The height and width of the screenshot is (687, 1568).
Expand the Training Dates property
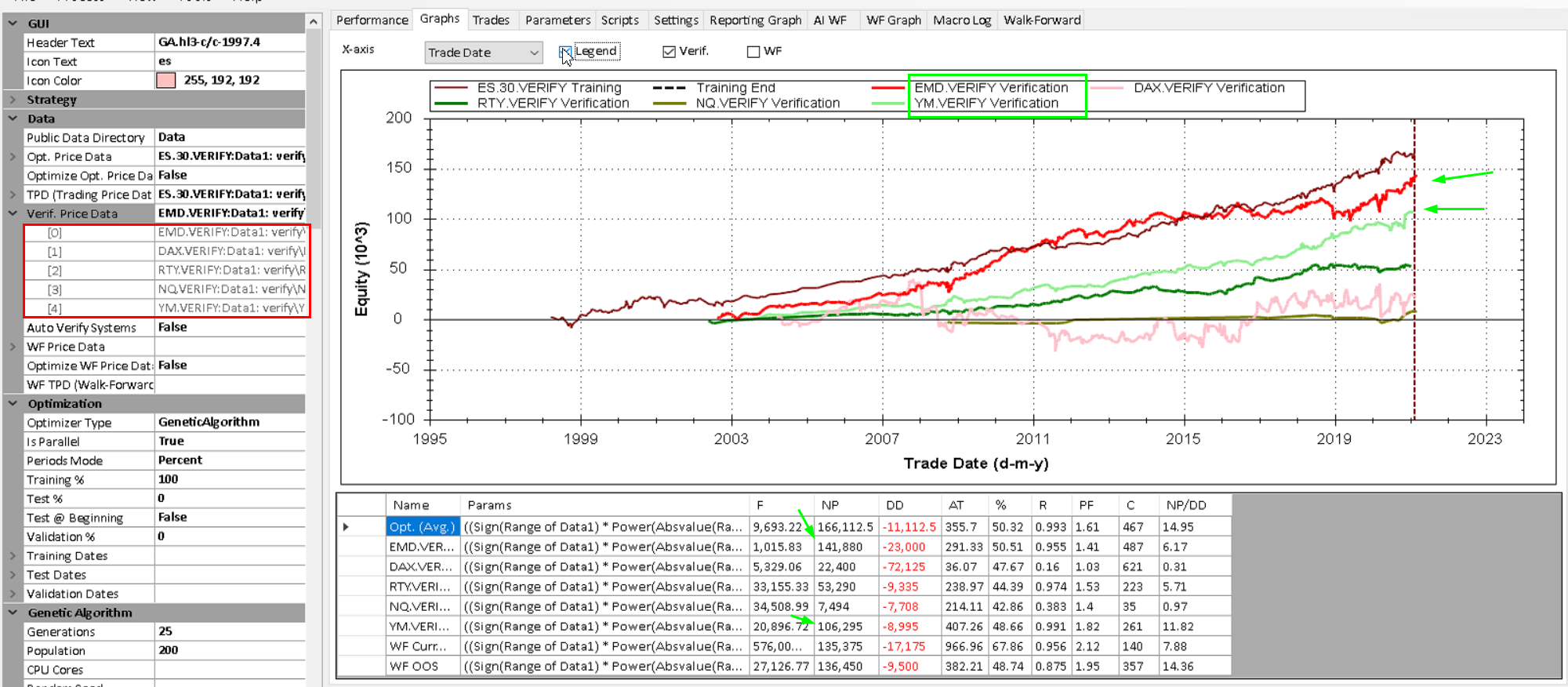point(13,556)
